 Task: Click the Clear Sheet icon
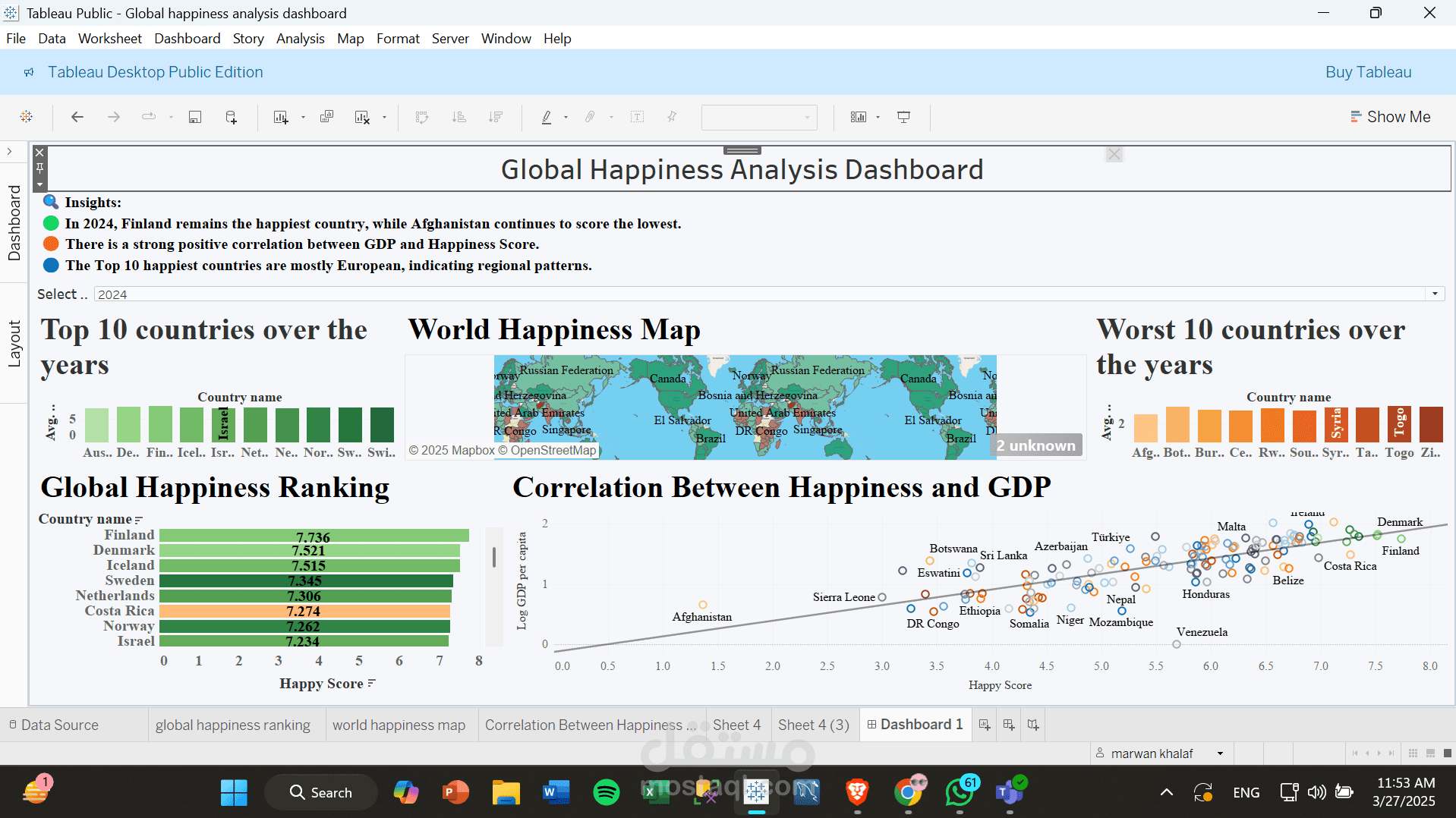point(363,117)
